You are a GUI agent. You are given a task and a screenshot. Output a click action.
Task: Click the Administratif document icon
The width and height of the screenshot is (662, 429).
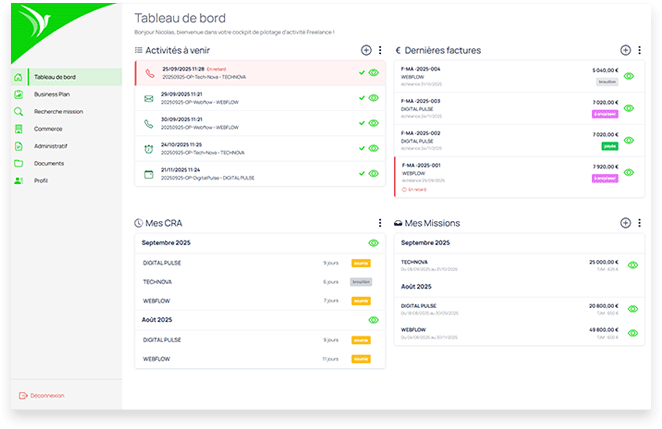pyautogui.click(x=18, y=146)
